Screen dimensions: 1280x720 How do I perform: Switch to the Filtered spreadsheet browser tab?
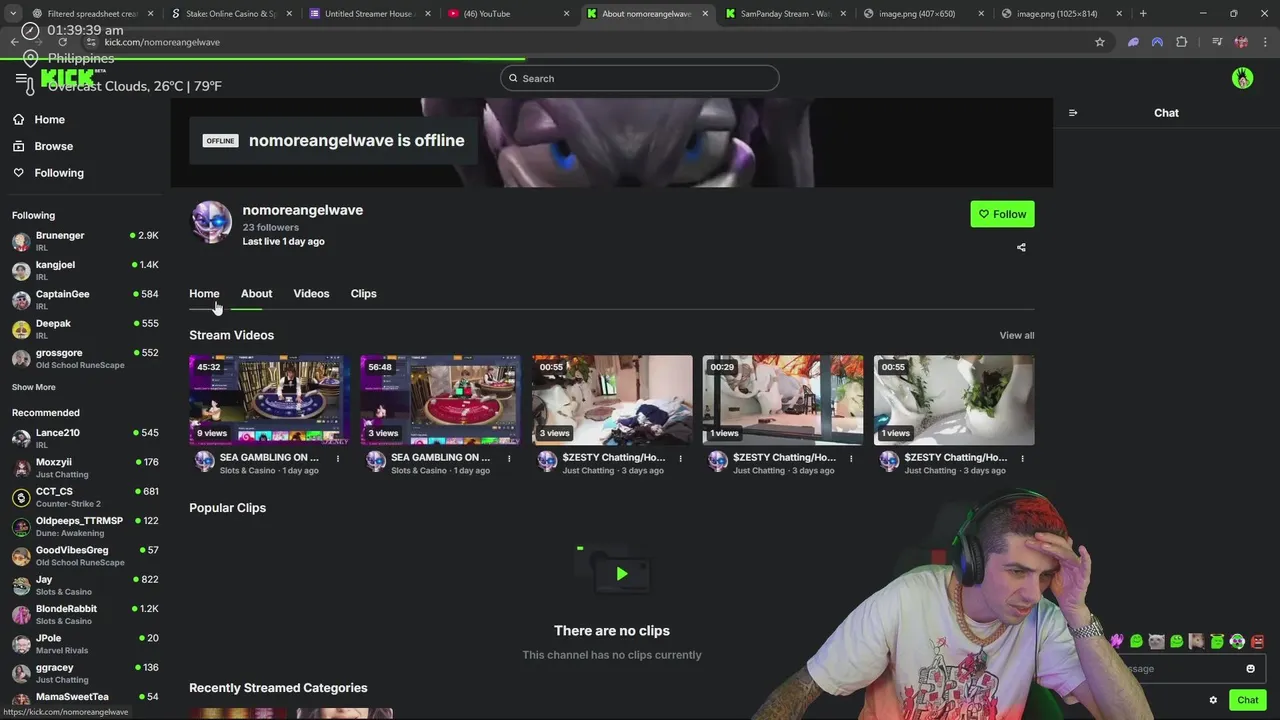(92, 14)
